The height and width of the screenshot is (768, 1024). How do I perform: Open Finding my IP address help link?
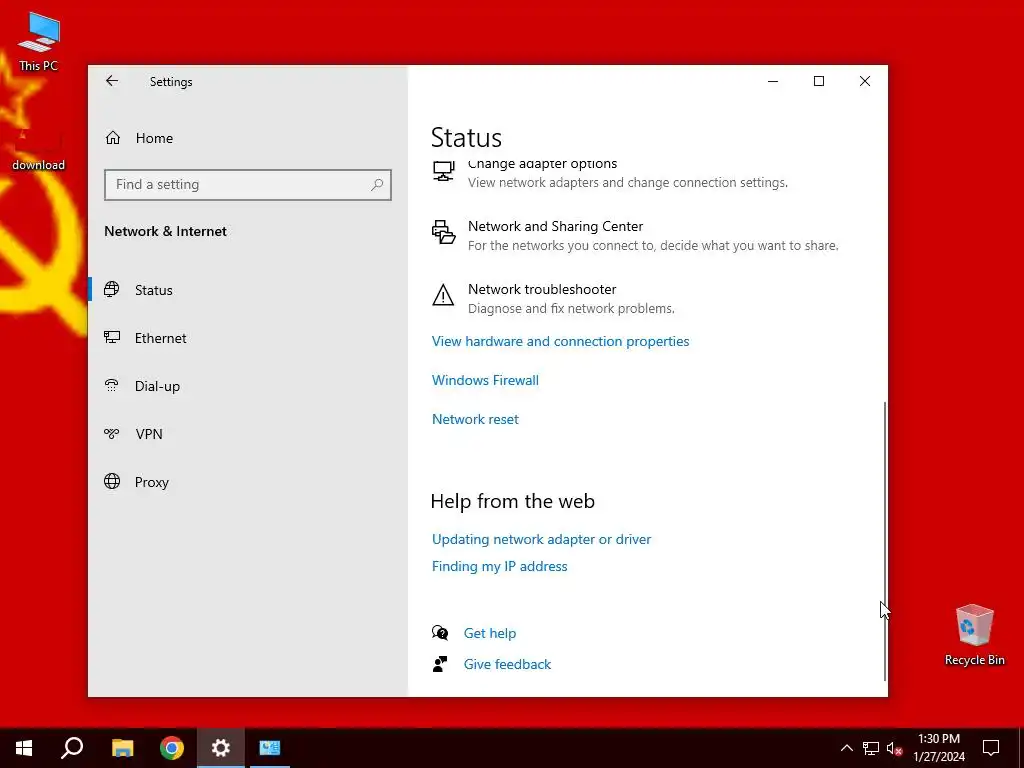click(x=500, y=566)
